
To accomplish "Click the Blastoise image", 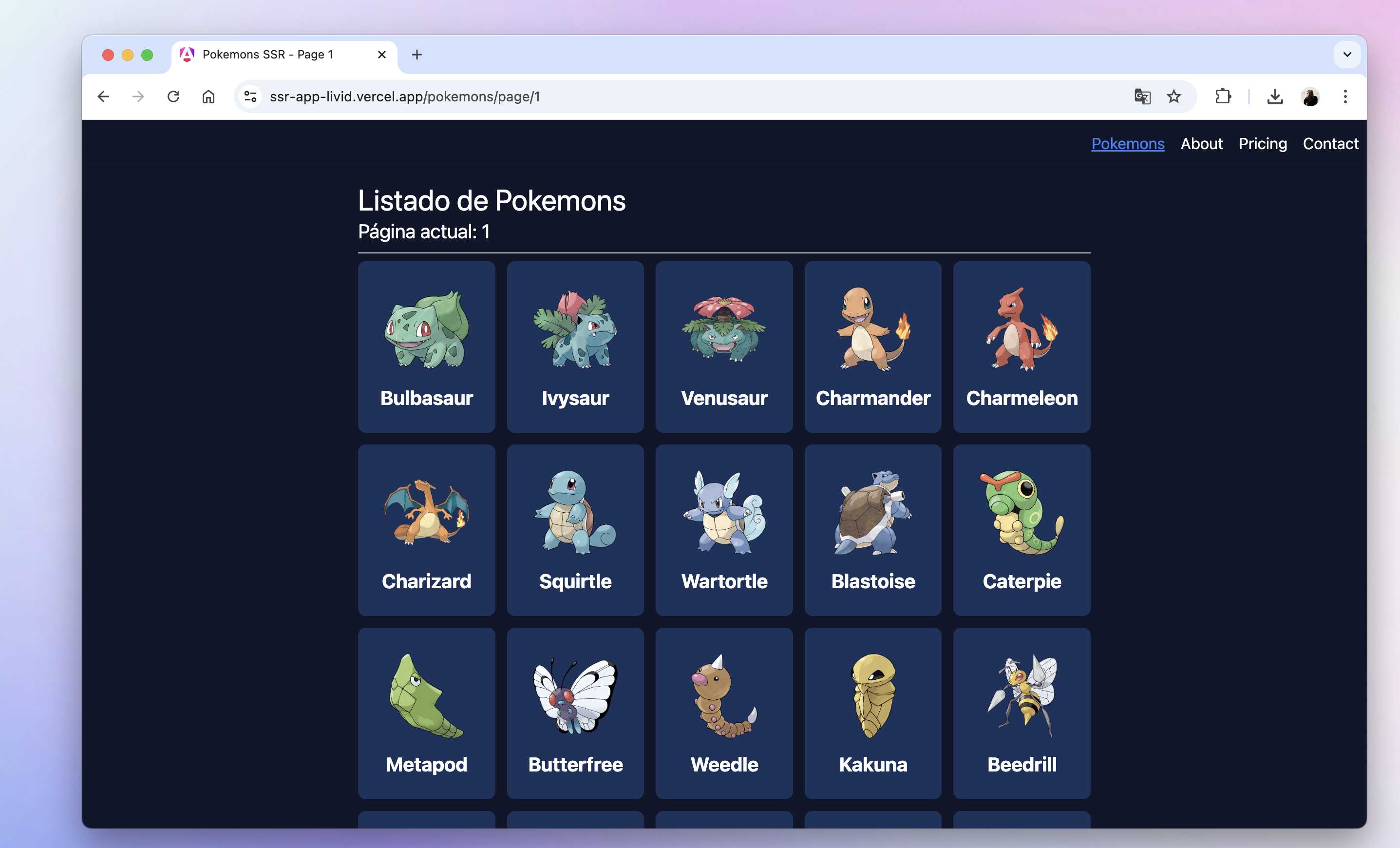I will click(873, 512).
